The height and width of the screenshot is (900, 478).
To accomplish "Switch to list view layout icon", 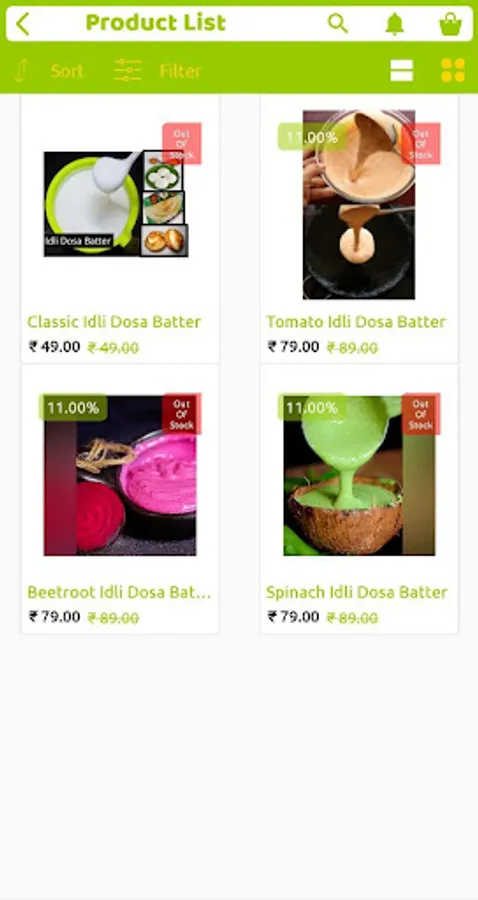I will tap(402, 71).
